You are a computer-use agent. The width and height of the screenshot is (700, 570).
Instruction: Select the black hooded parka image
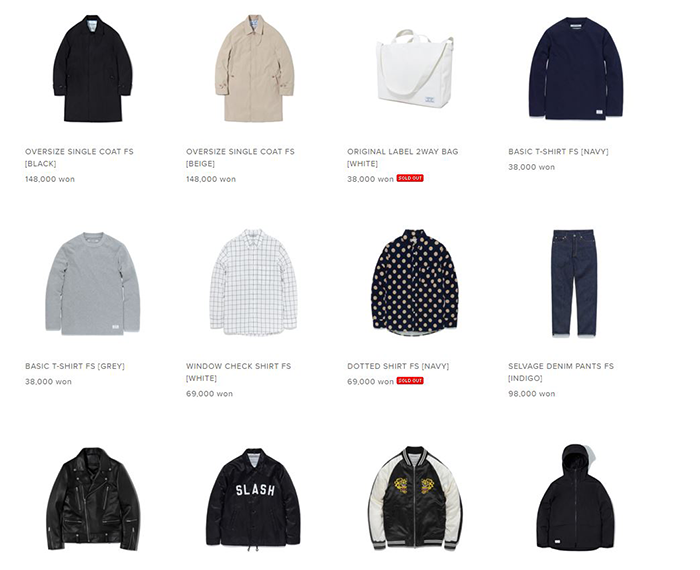(x=575, y=497)
